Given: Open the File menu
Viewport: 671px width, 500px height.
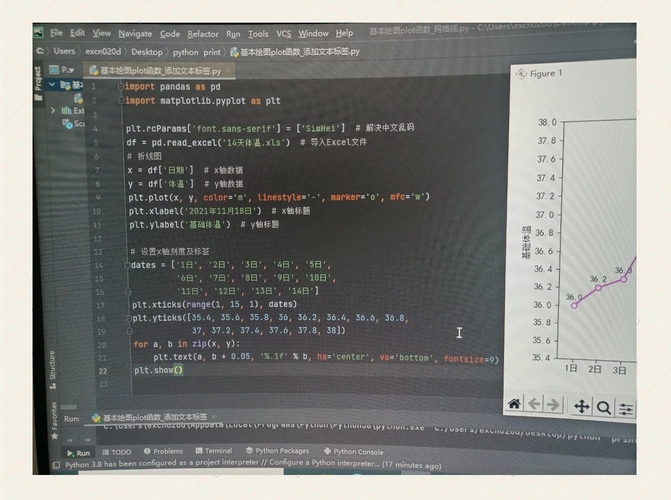Looking at the screenshot, I should (x=56, y=33).
